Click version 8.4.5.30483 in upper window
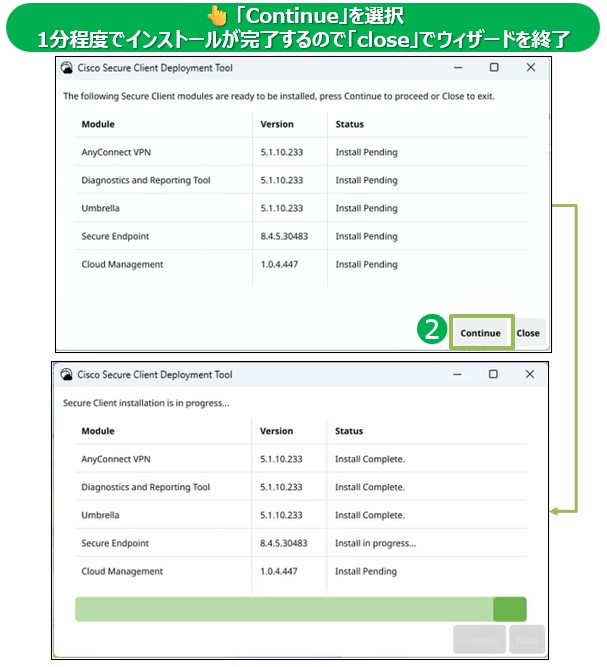The image size is (607, 667). 284,237
